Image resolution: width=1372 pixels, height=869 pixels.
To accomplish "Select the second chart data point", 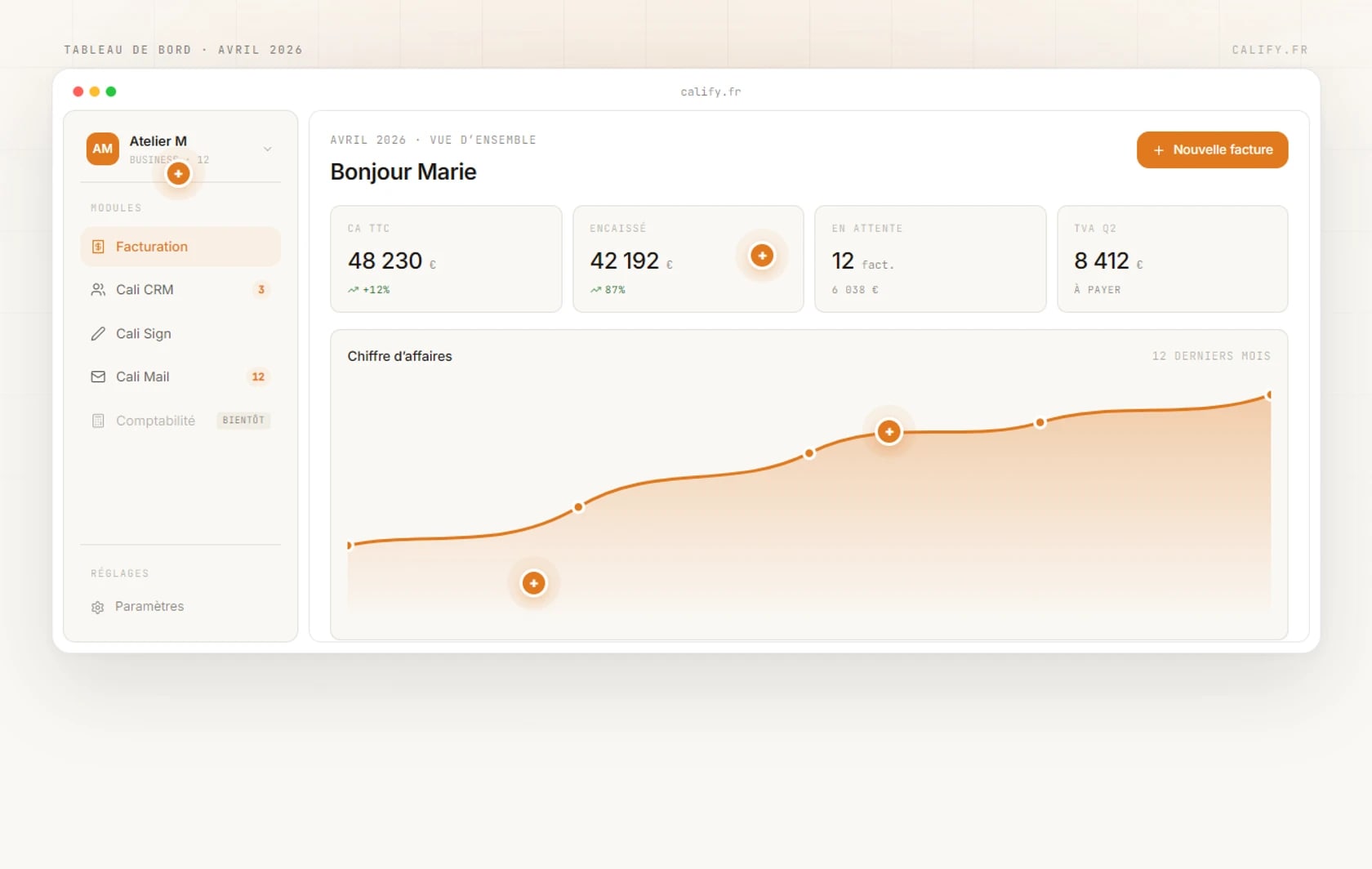I will pyautogui.click(x=578, y=507).
